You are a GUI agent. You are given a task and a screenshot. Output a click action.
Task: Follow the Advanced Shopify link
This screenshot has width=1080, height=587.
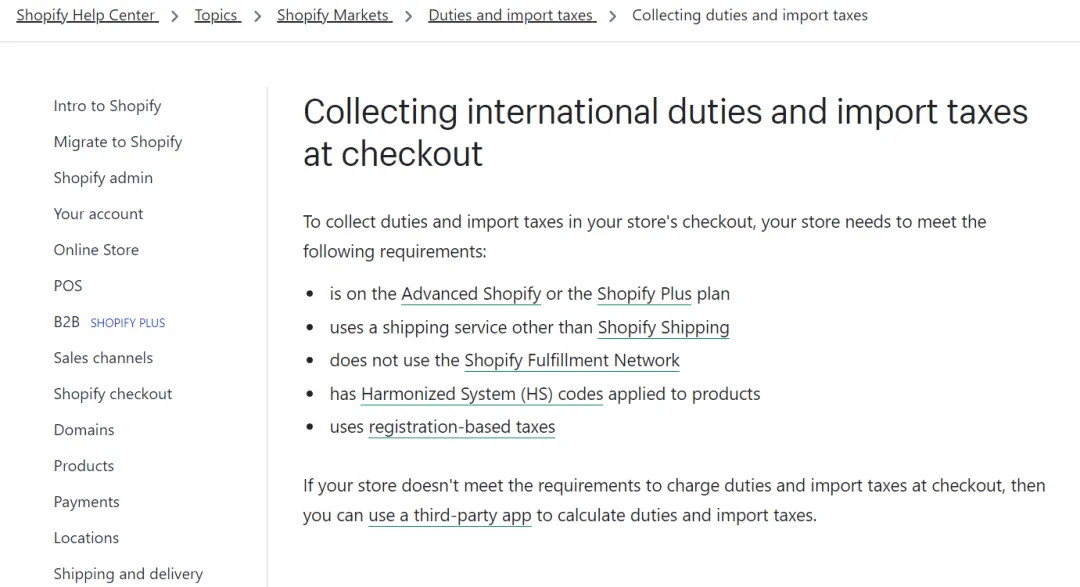471,294
